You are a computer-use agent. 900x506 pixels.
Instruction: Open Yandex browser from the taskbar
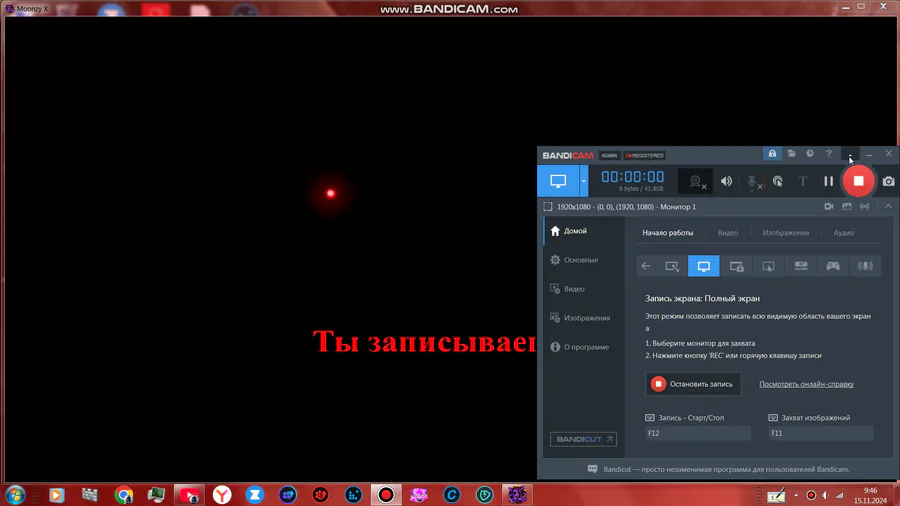coord(222,495)
